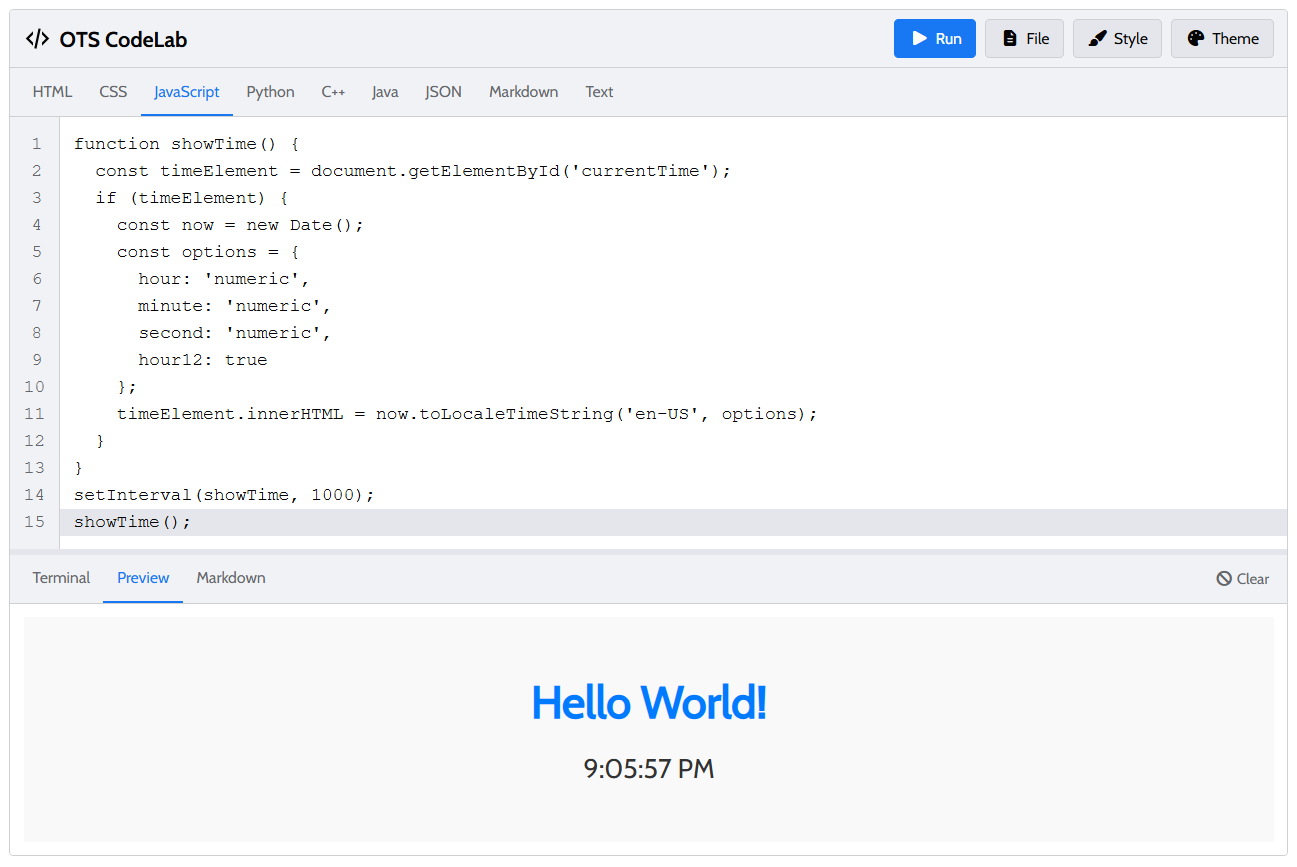Click the Clear ban icon

click(1224, 579)
